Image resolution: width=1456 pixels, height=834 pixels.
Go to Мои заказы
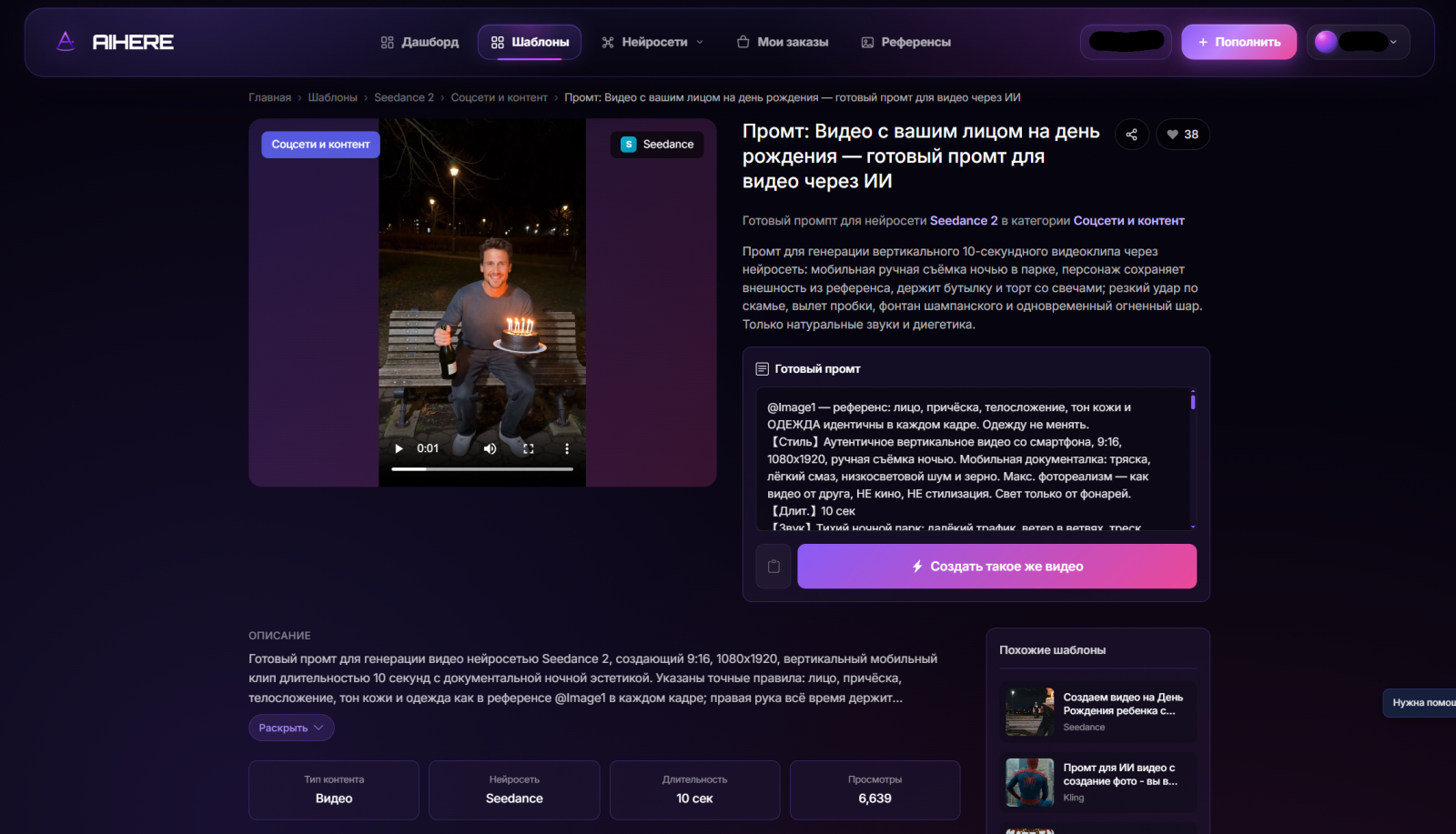(x=783, y=42)
